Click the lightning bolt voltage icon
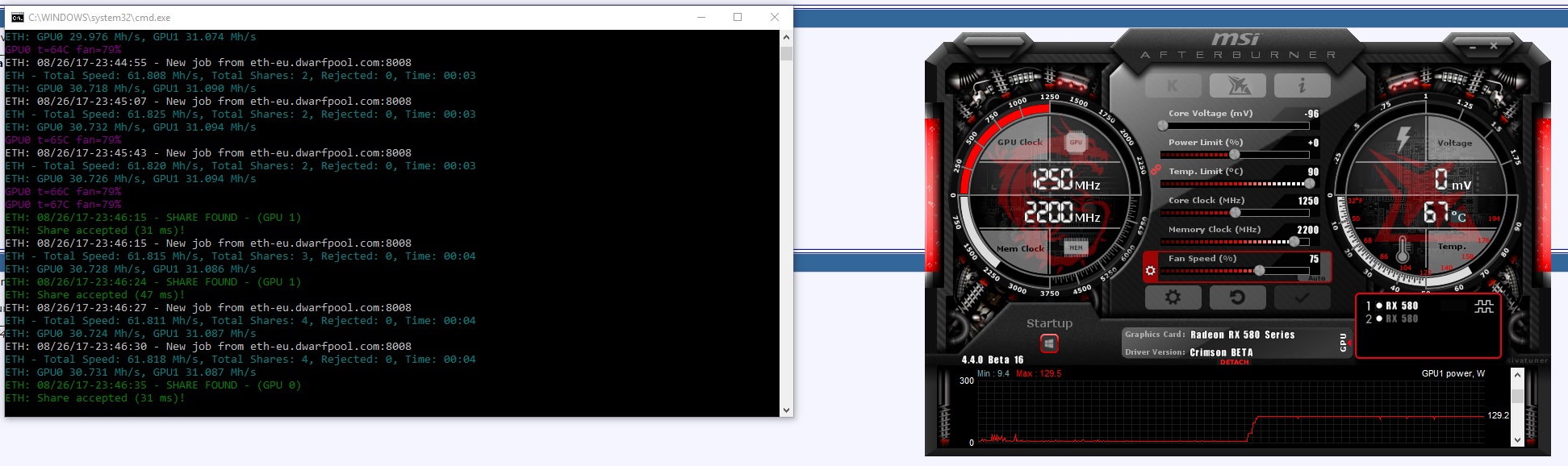Viewport: 1568px width, 466px height. click(x=1403, y=138)
